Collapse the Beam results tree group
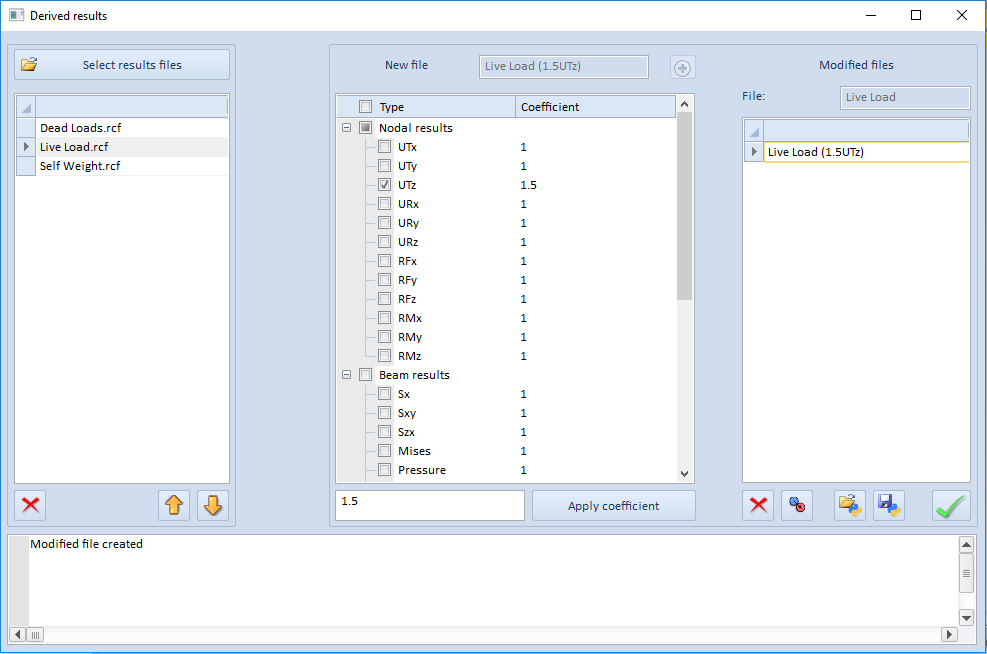This screenshot has height=654, width=987. click(347, 375)
